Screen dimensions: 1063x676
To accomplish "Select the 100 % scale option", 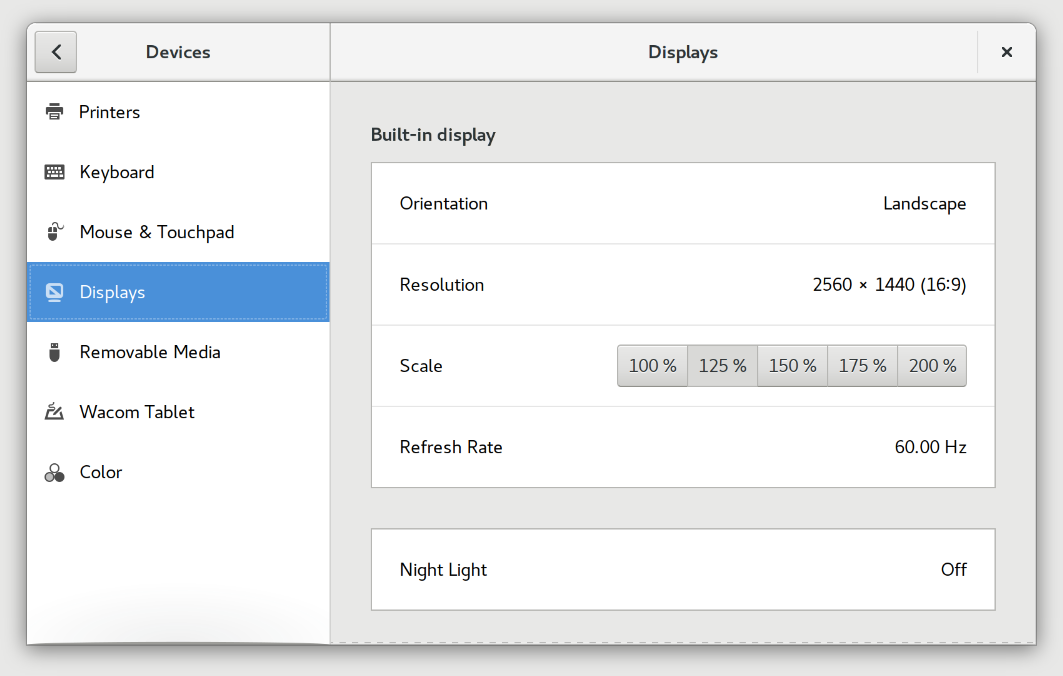I will point(652,365).
